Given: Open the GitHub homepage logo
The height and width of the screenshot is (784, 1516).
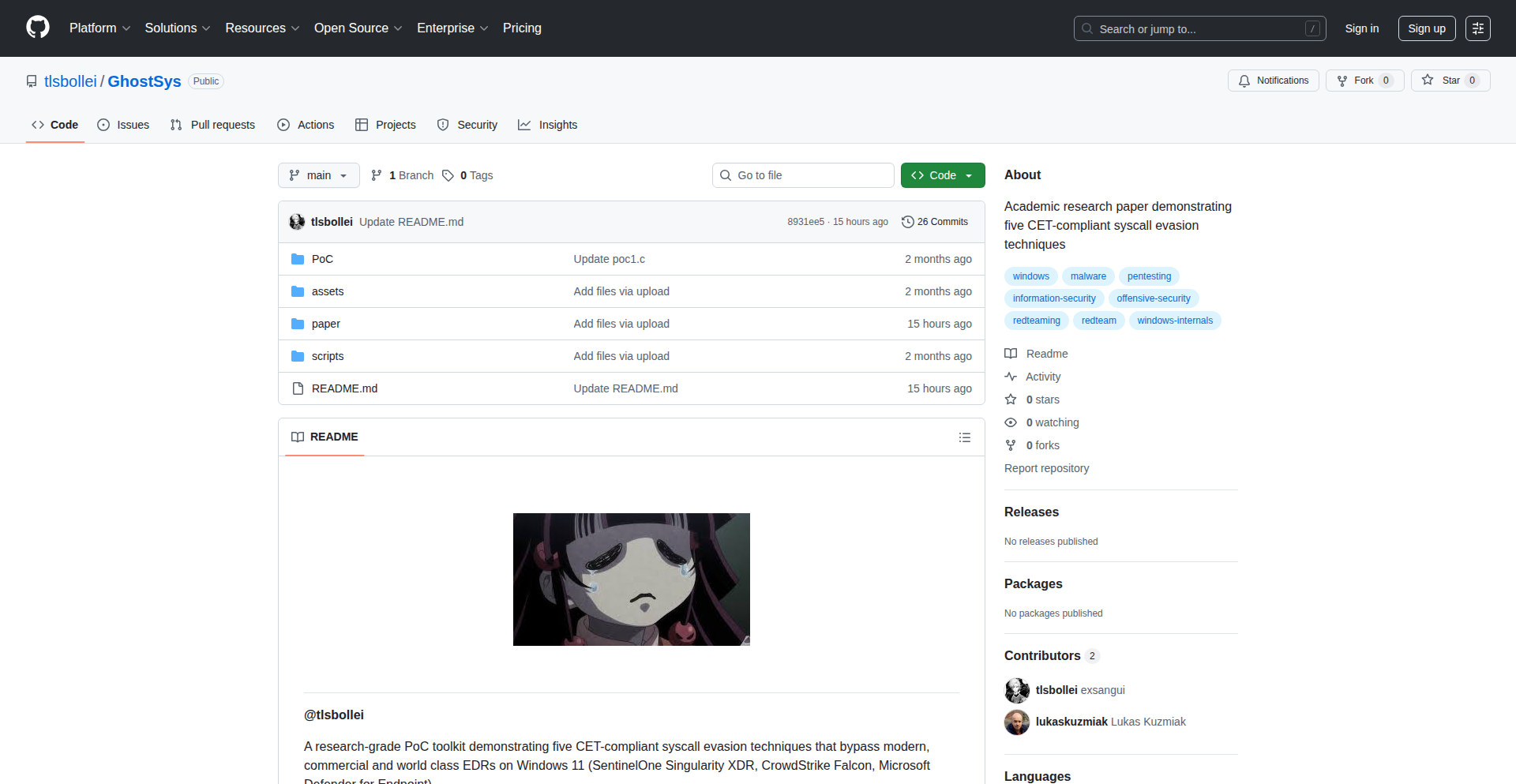Looking at the screenshot, I should (x=38, y=28).
